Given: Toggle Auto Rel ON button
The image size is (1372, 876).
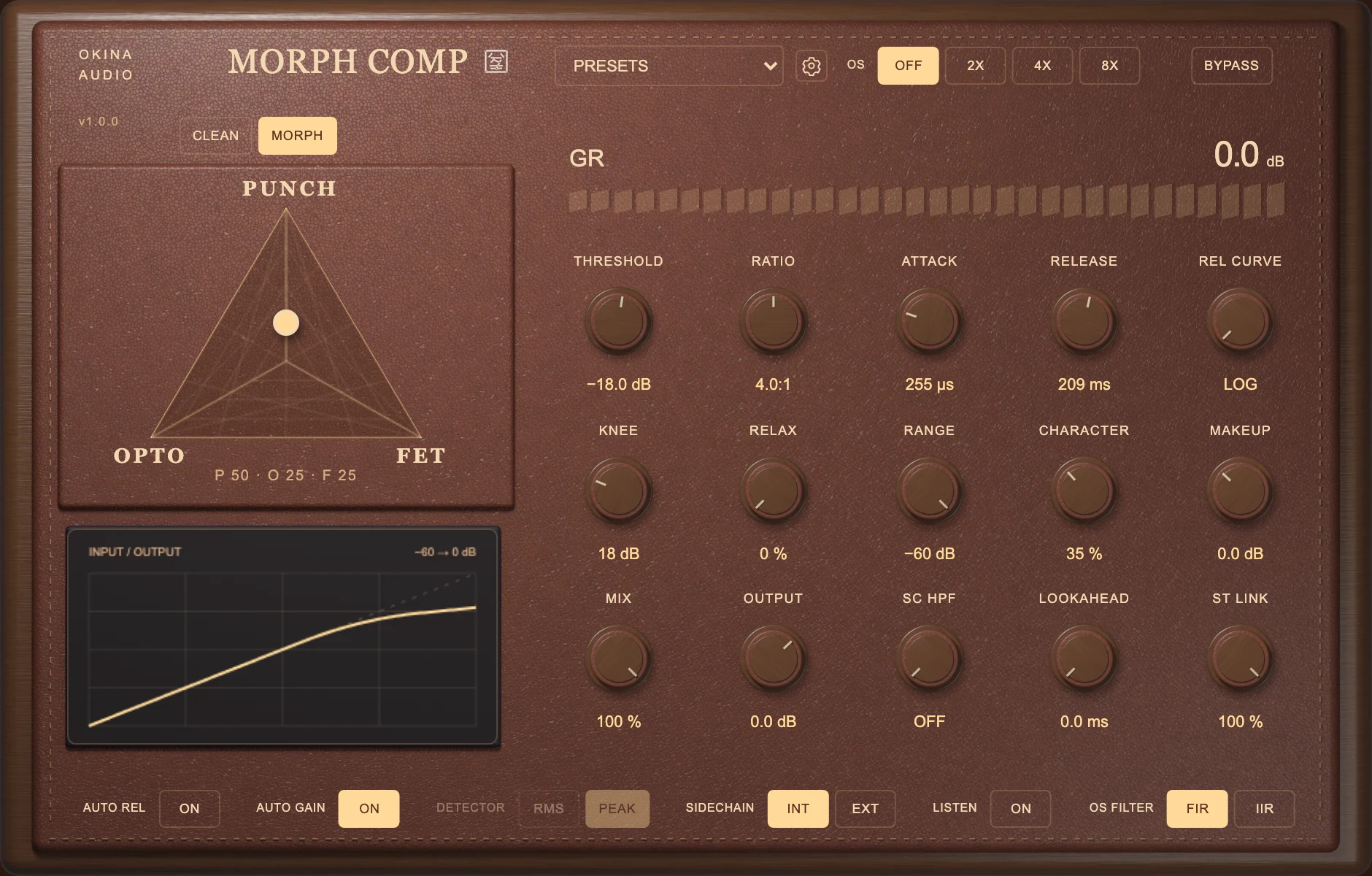Looking at the screenshot, I should point(189,809).
